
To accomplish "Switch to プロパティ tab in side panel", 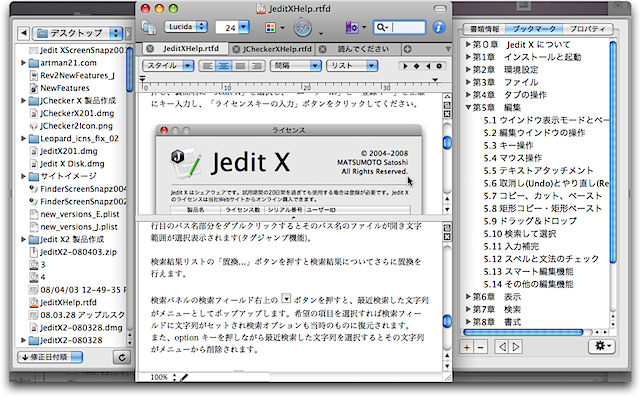I will [588, 29].
